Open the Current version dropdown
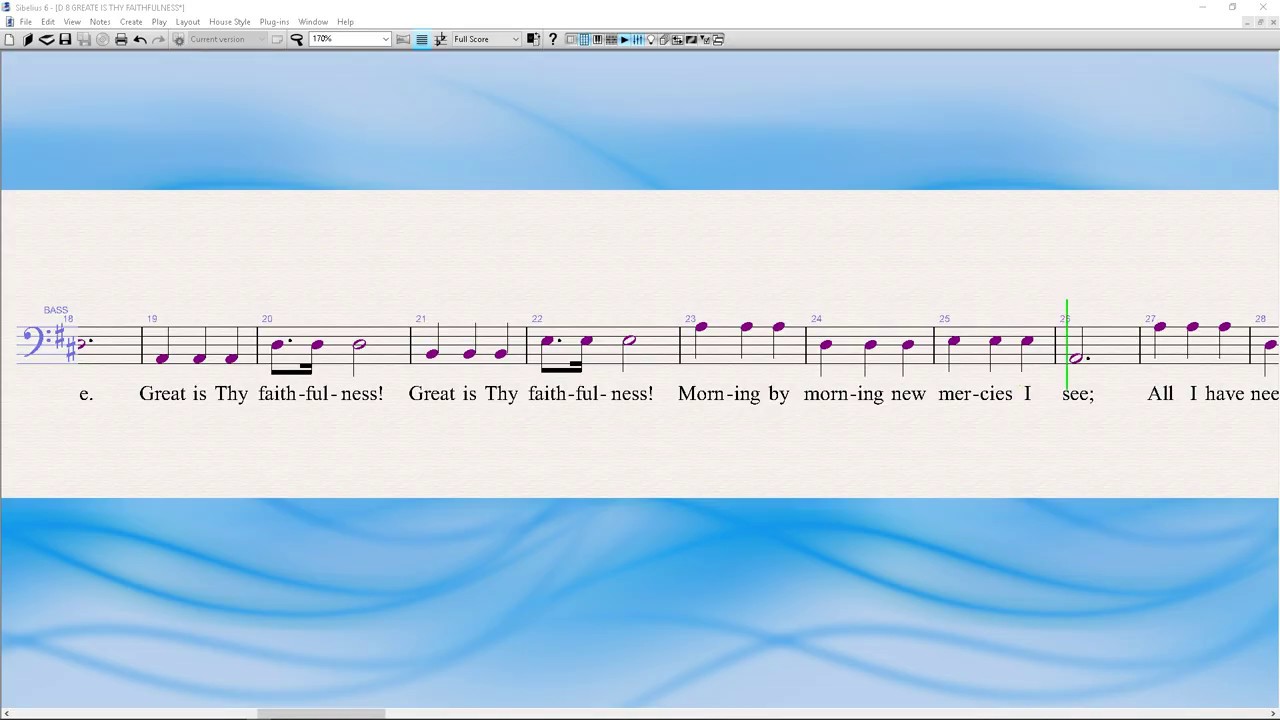The image size is (1280, 720). tap(262, 39)
